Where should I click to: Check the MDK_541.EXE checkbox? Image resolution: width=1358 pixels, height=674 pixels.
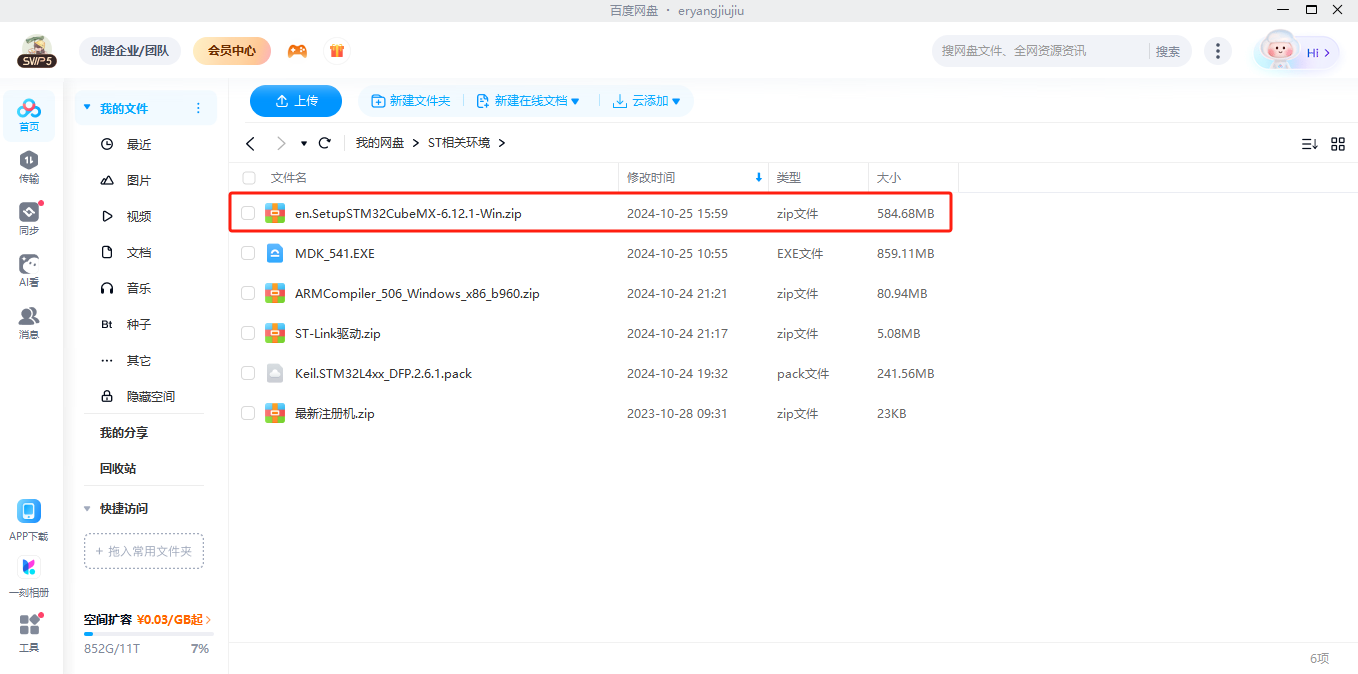248,253
